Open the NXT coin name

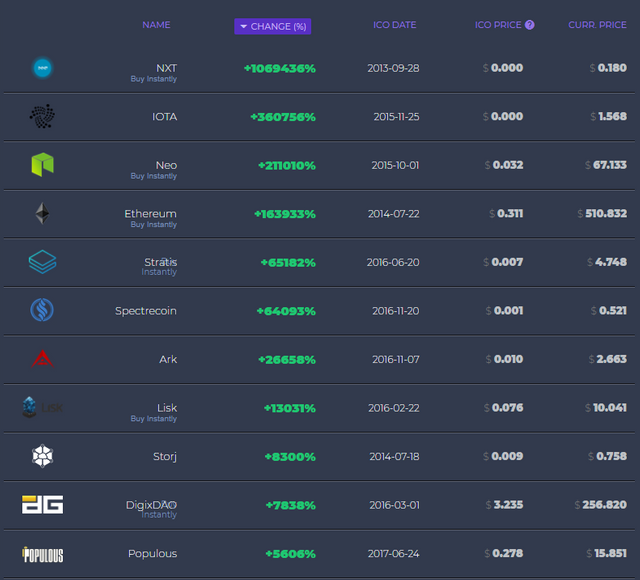[167, 68]
